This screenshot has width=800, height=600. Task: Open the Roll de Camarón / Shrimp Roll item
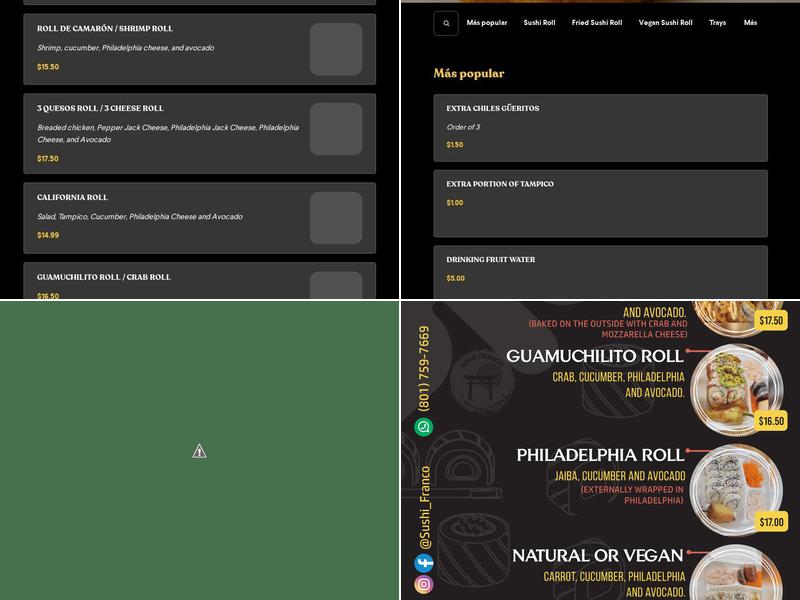(x=199, y=49)
